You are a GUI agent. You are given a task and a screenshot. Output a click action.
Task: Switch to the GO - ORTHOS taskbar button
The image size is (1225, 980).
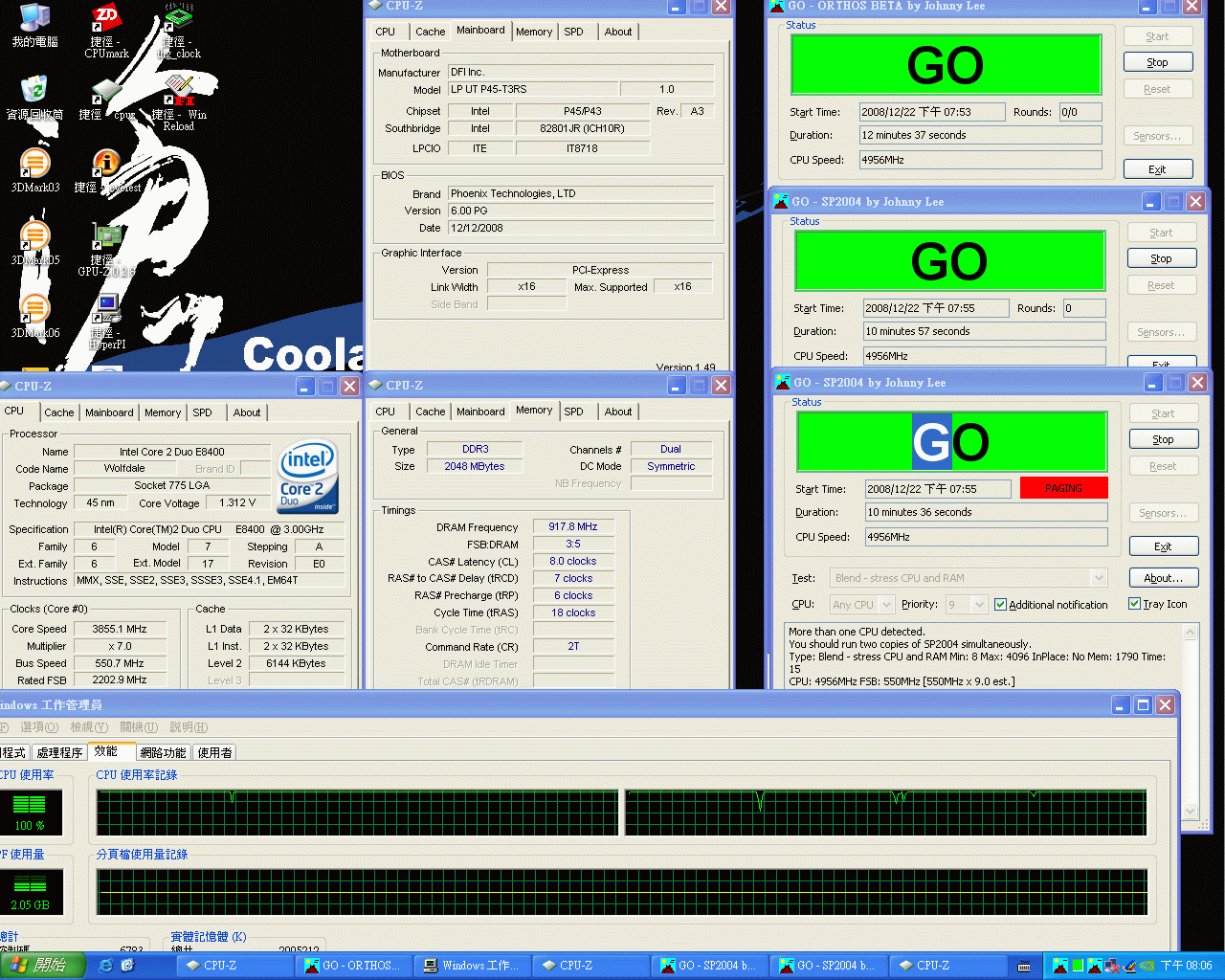point(354,966)
